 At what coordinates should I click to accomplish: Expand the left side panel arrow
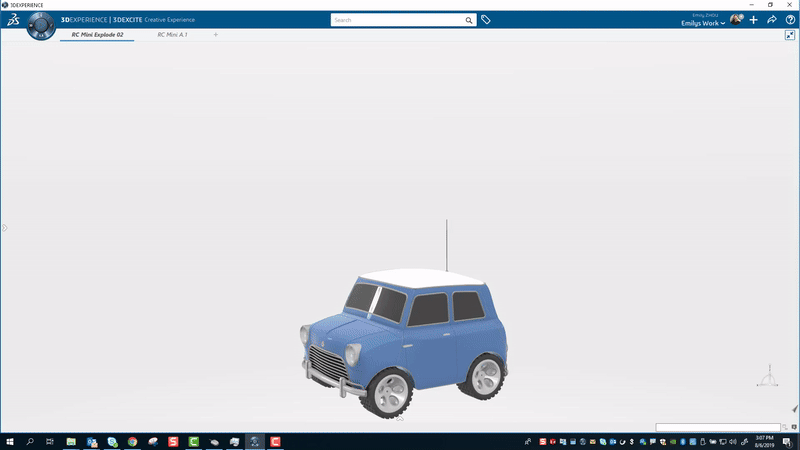(x=4, y=228)
